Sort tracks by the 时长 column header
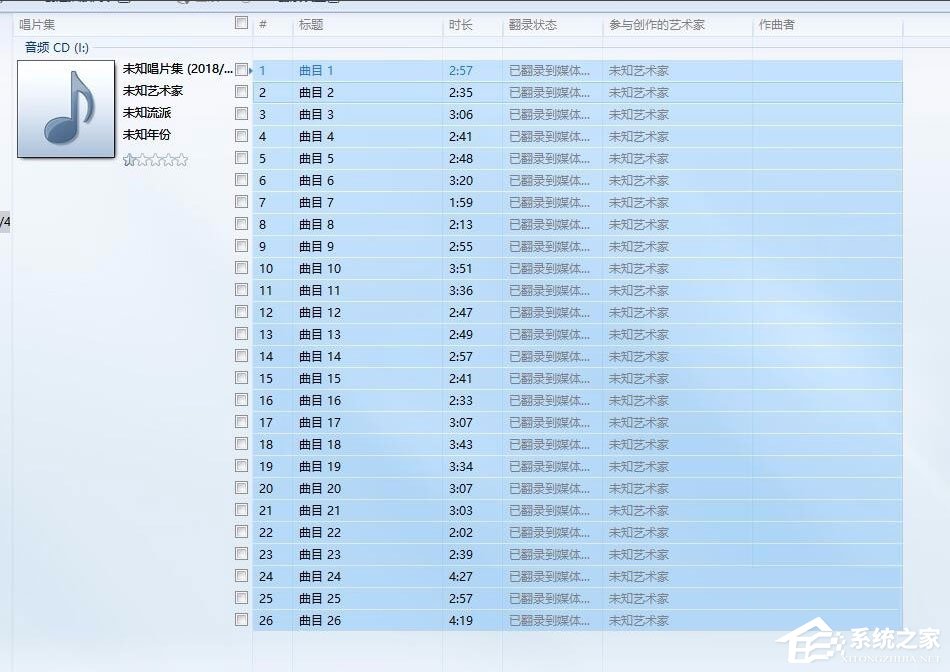This screenshot has width=950, height=672. (x=462, y=24)
